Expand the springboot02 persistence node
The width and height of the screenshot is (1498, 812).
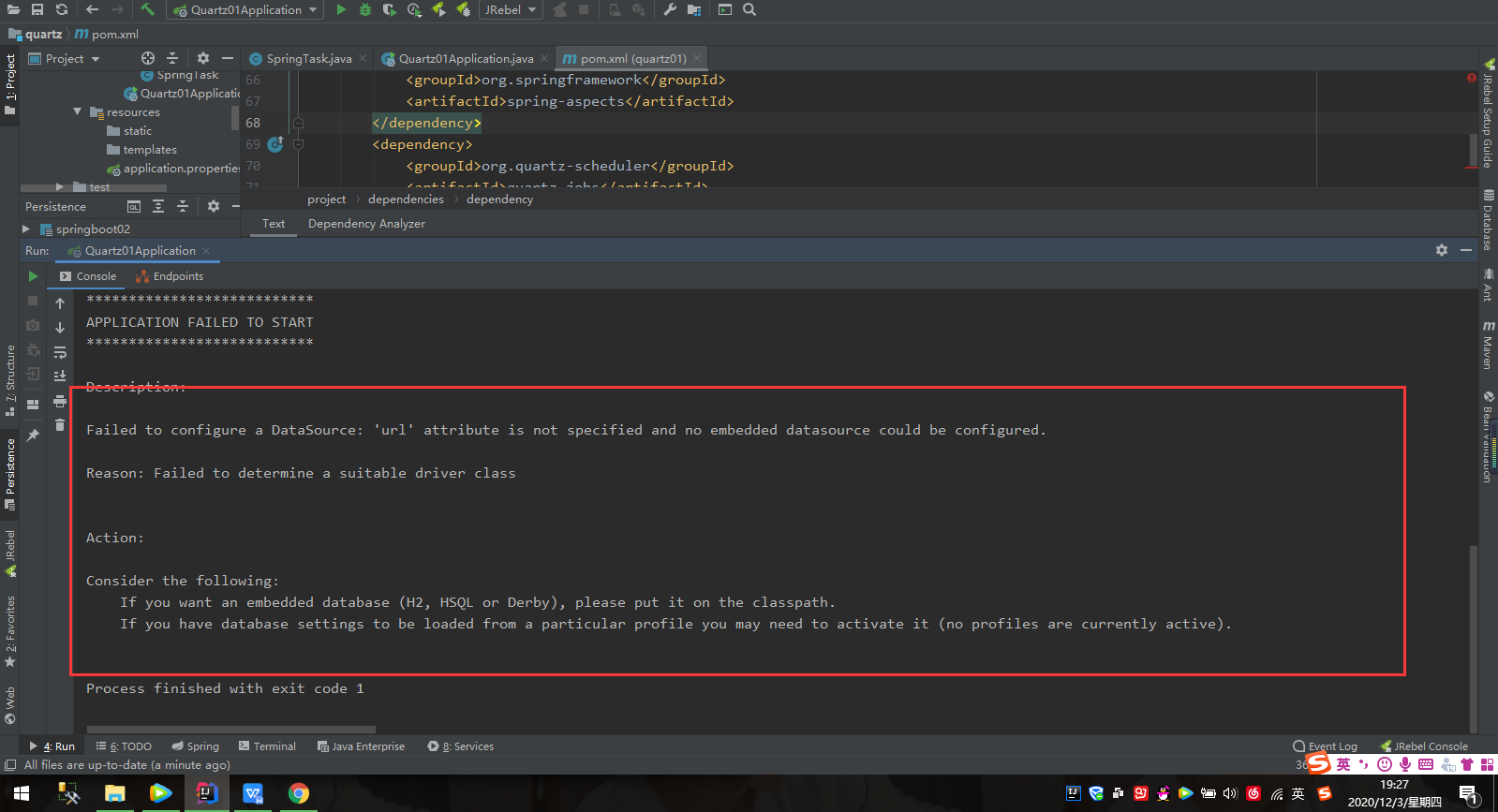26,229
